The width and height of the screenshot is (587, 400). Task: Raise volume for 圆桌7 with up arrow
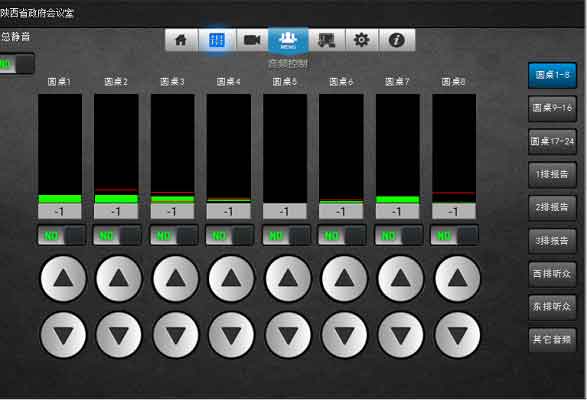click(401, 279)
